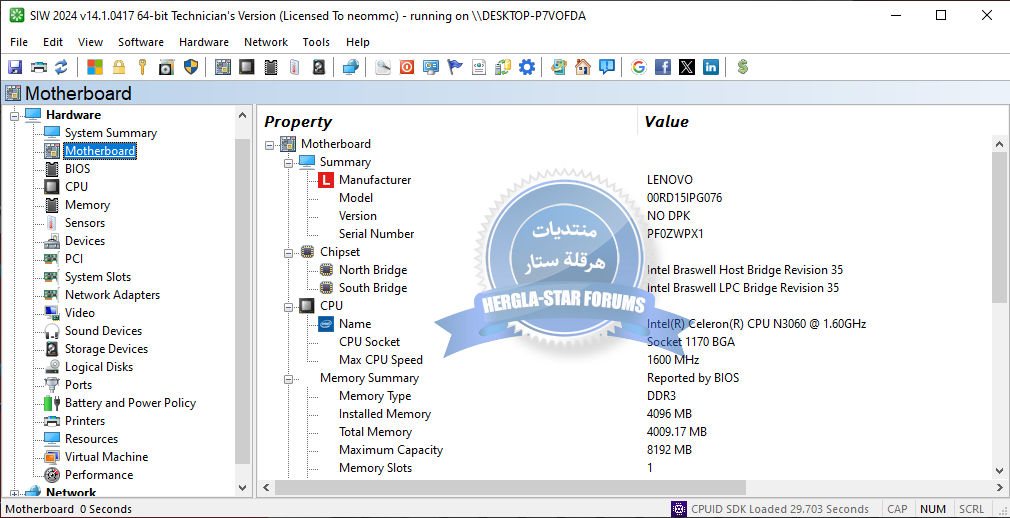The height and width of the screenshot is (518, 1010).
Task: Click the gold key licenses toolbar icon
Action: pos(142,67)
